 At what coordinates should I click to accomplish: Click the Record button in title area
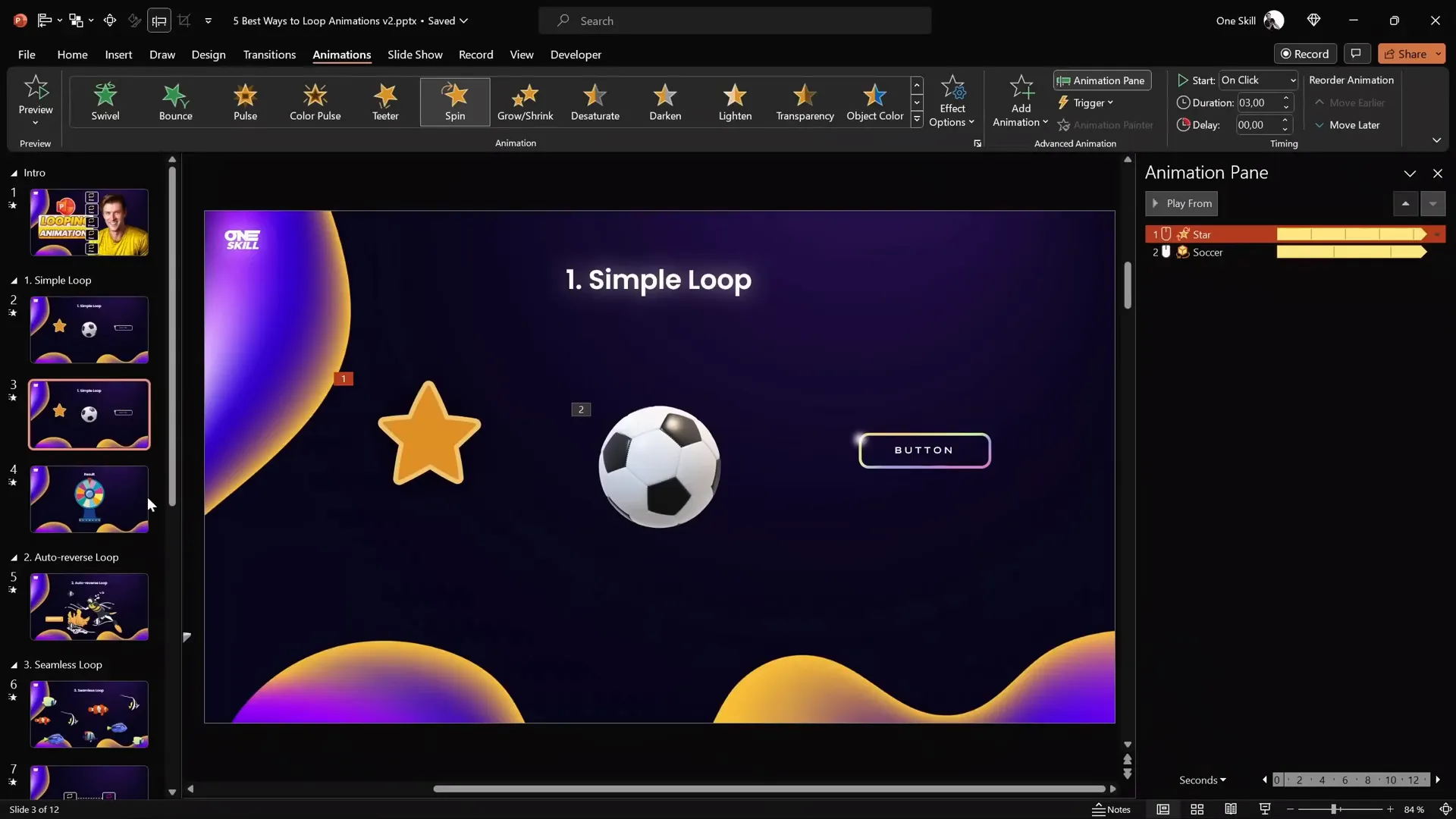pyautogui.click(x=1305, y=54)
